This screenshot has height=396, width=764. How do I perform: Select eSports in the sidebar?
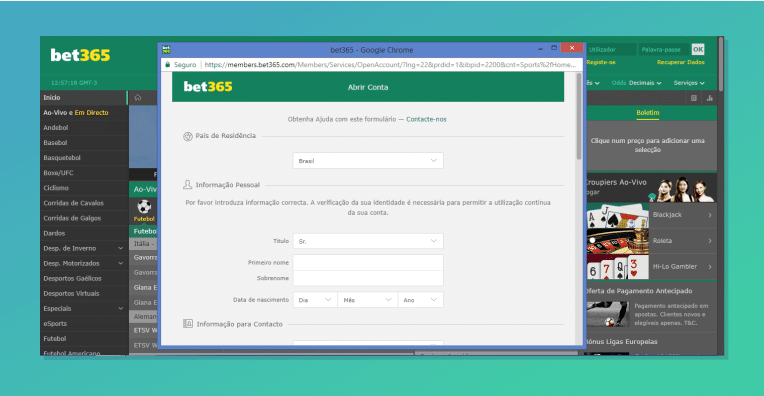[x=84, y=324]
